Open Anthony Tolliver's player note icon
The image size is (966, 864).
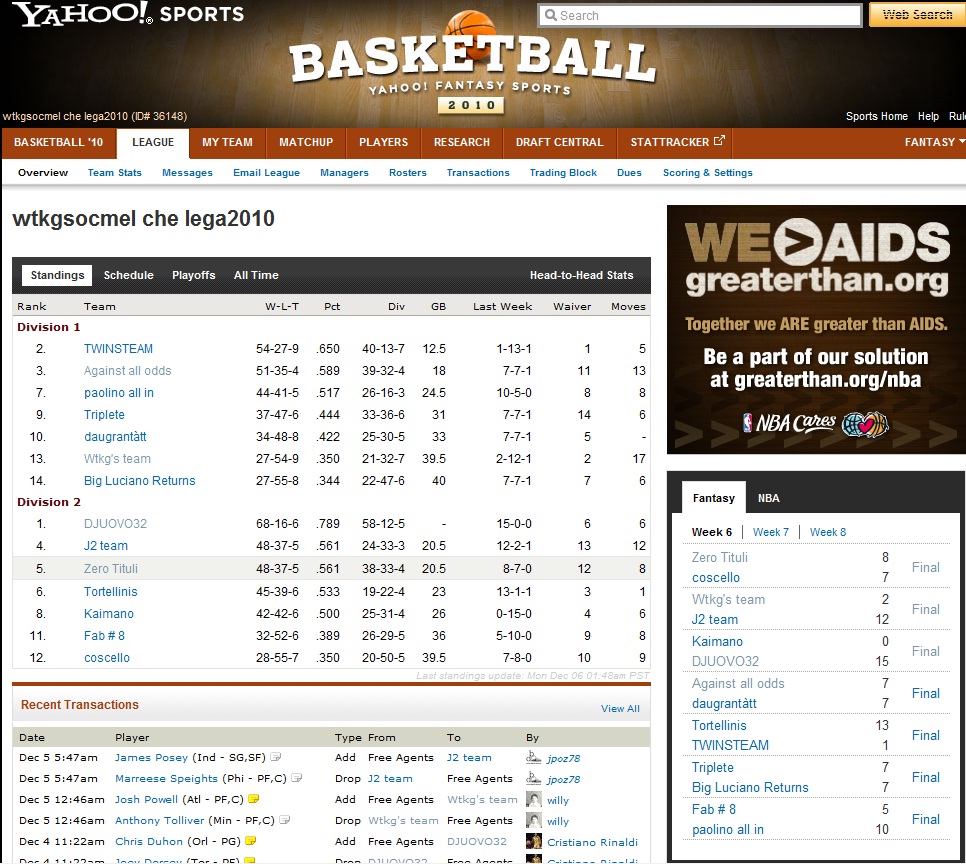tap(285, 821)
